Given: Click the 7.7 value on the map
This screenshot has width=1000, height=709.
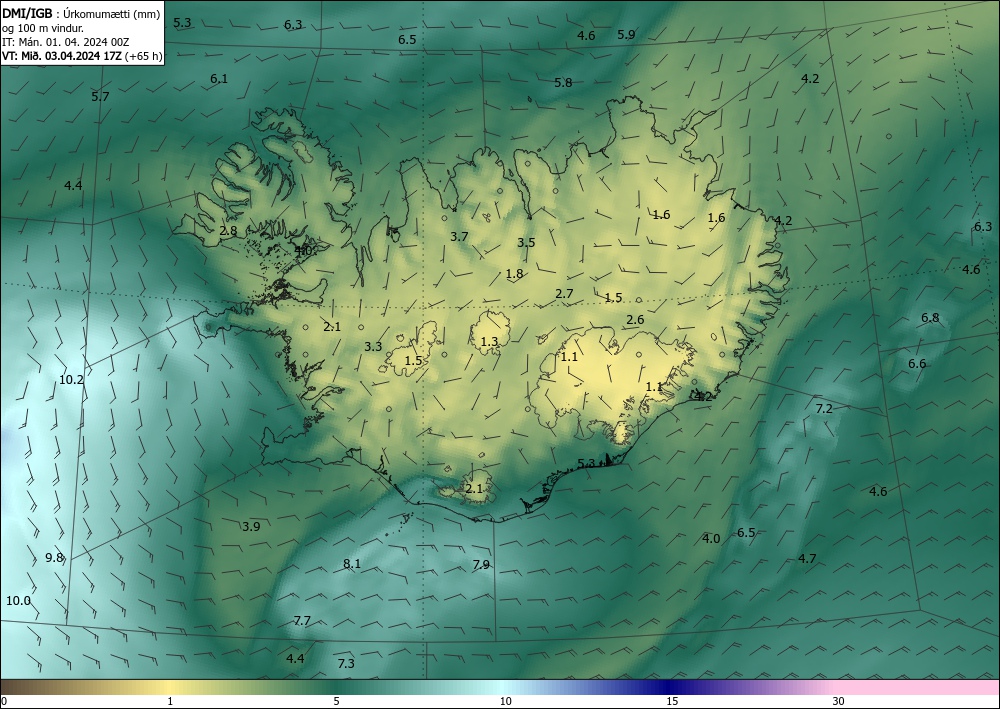Looking at the screenshot, I should tap(302, 620).
